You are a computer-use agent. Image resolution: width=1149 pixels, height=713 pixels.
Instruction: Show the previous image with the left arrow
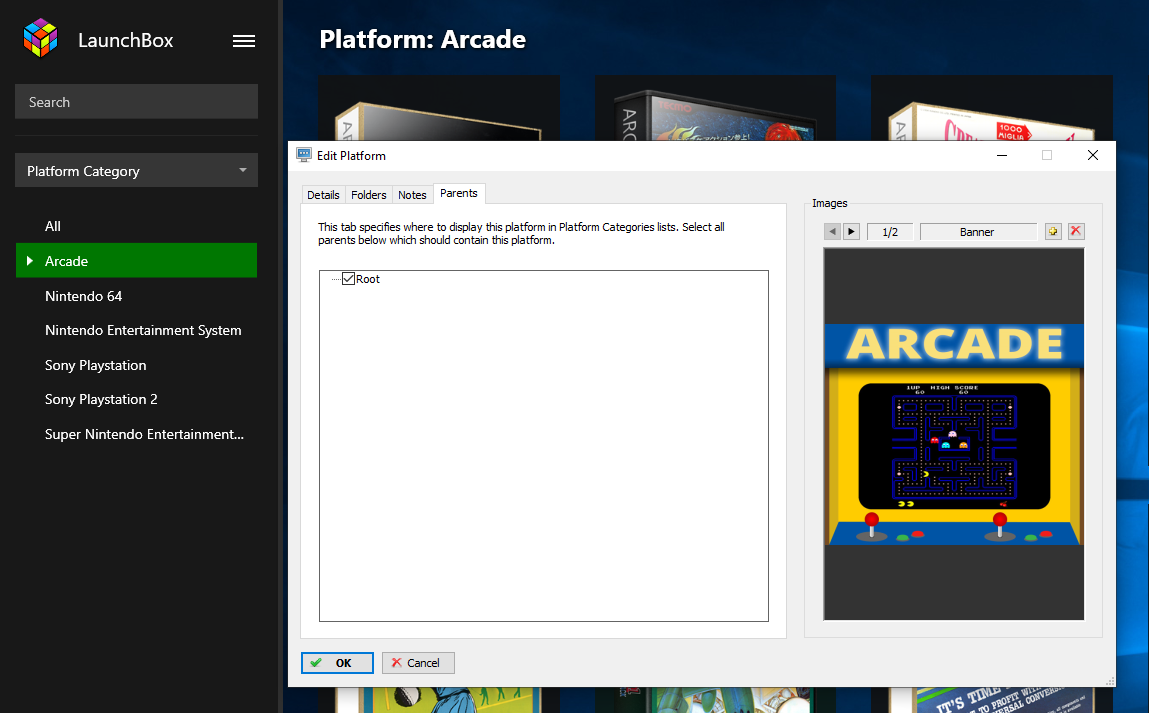click(x=832, y=232)
